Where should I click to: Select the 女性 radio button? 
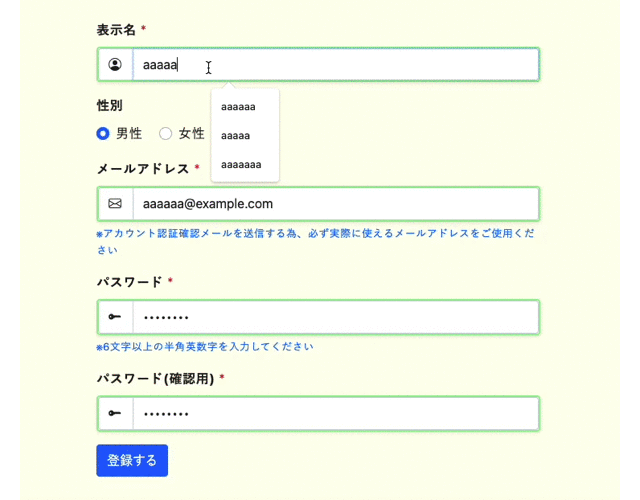pos(165,133)
